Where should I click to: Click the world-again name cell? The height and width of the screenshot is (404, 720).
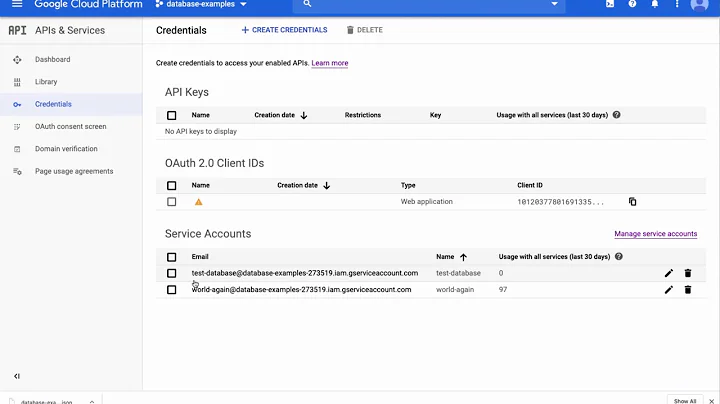point(455,290)
